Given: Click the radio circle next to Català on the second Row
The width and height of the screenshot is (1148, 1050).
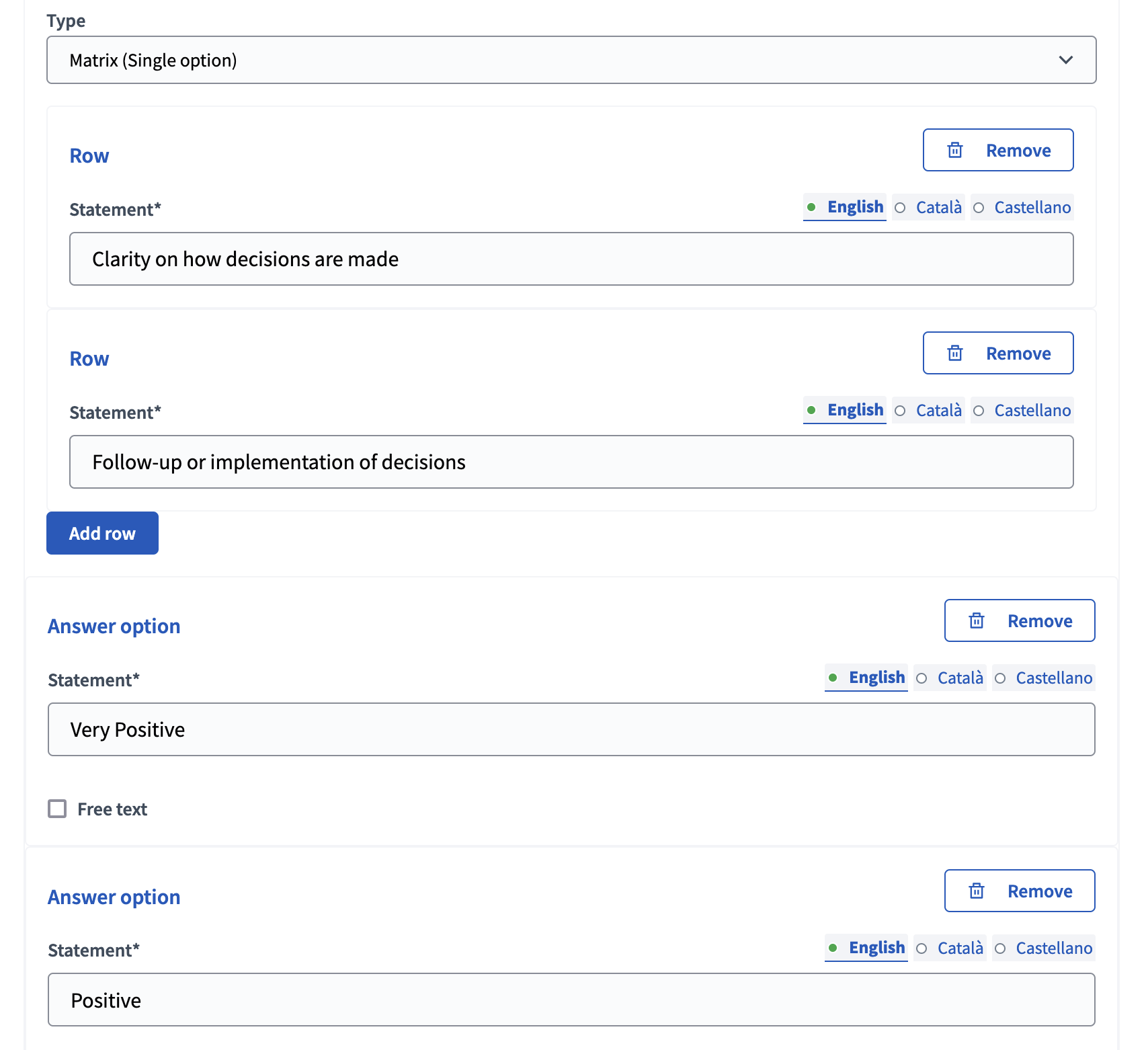Looking at the screenshot, I should 900,410.
